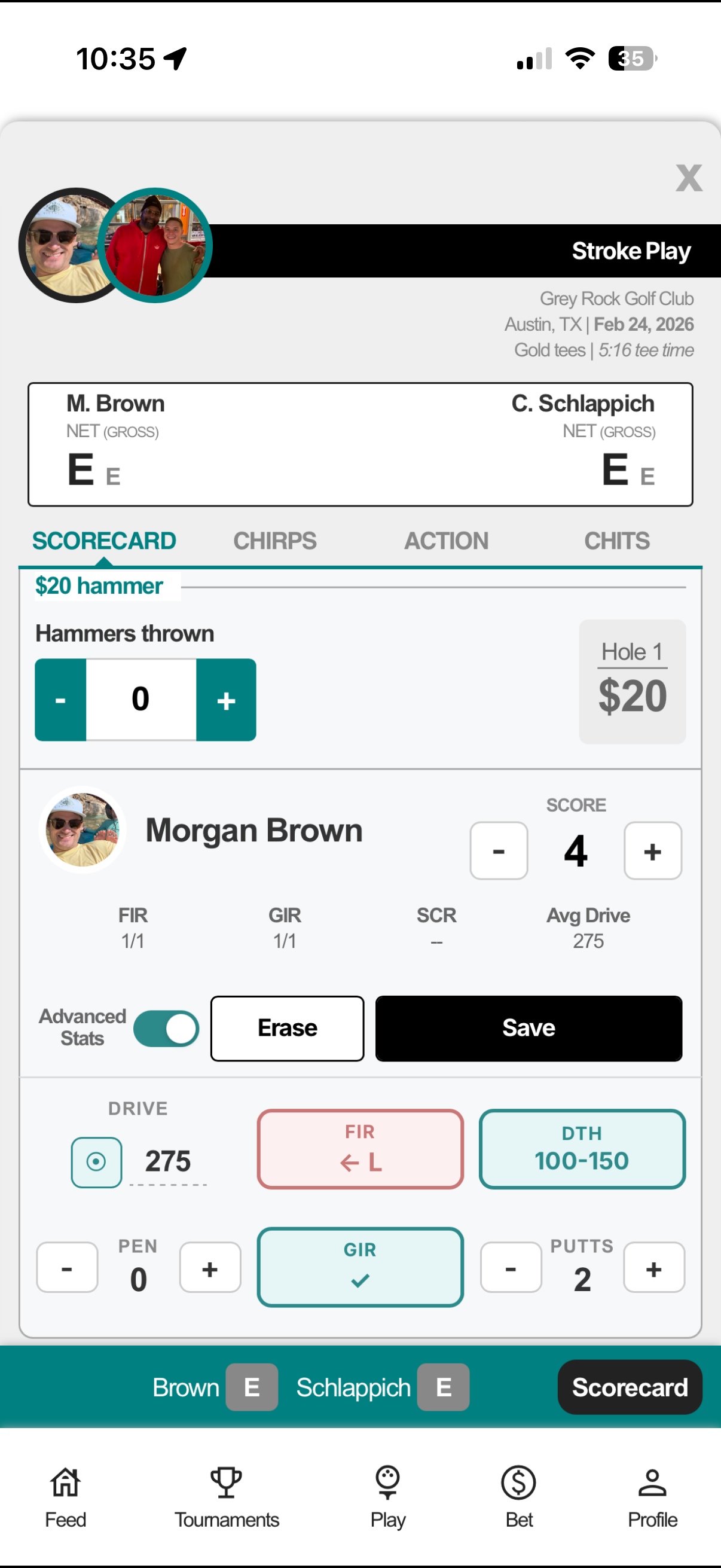Increase hammers thrown with plus

(x=226, y=700)
